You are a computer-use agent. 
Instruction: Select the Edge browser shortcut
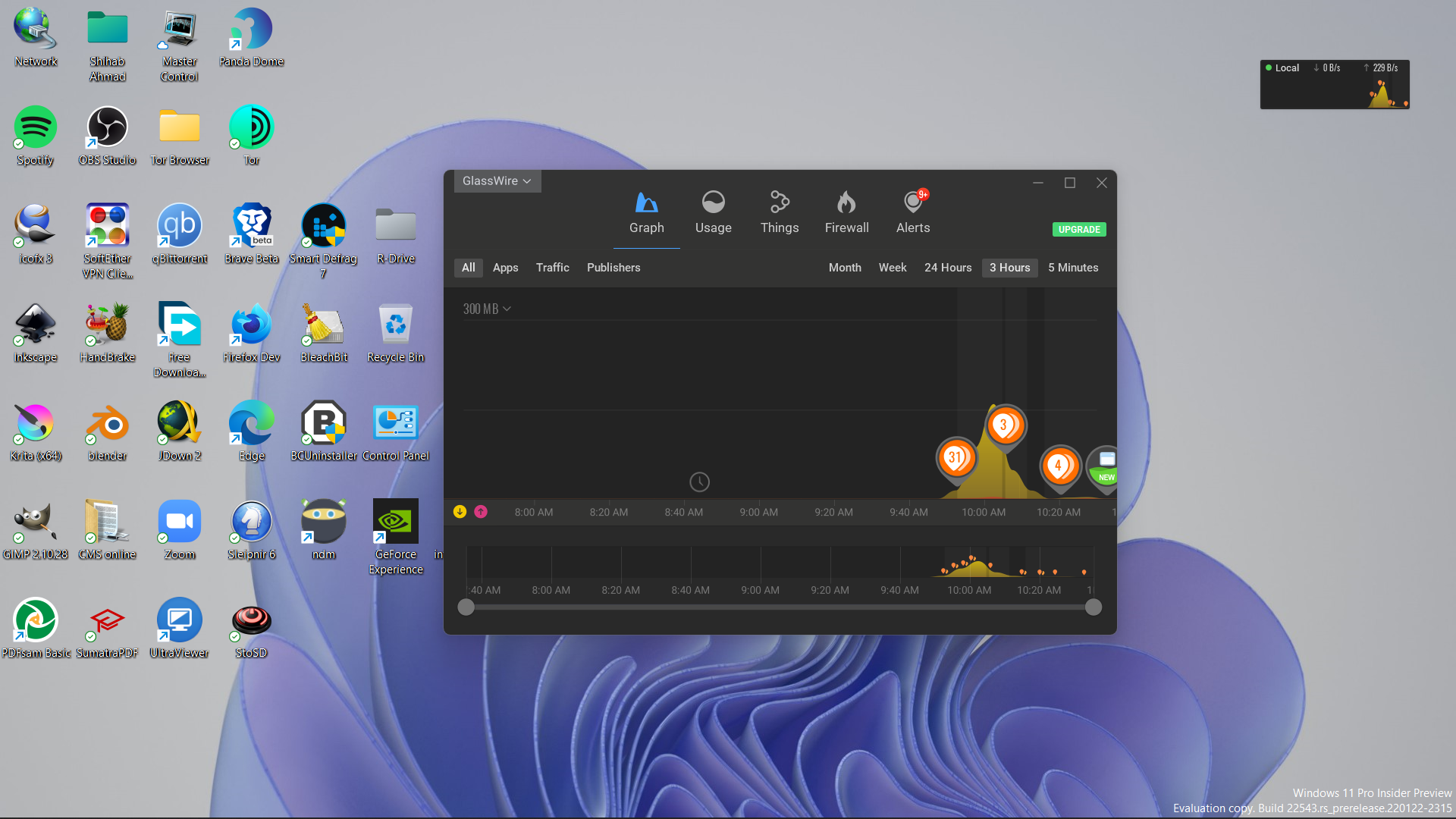click(252, 431)
